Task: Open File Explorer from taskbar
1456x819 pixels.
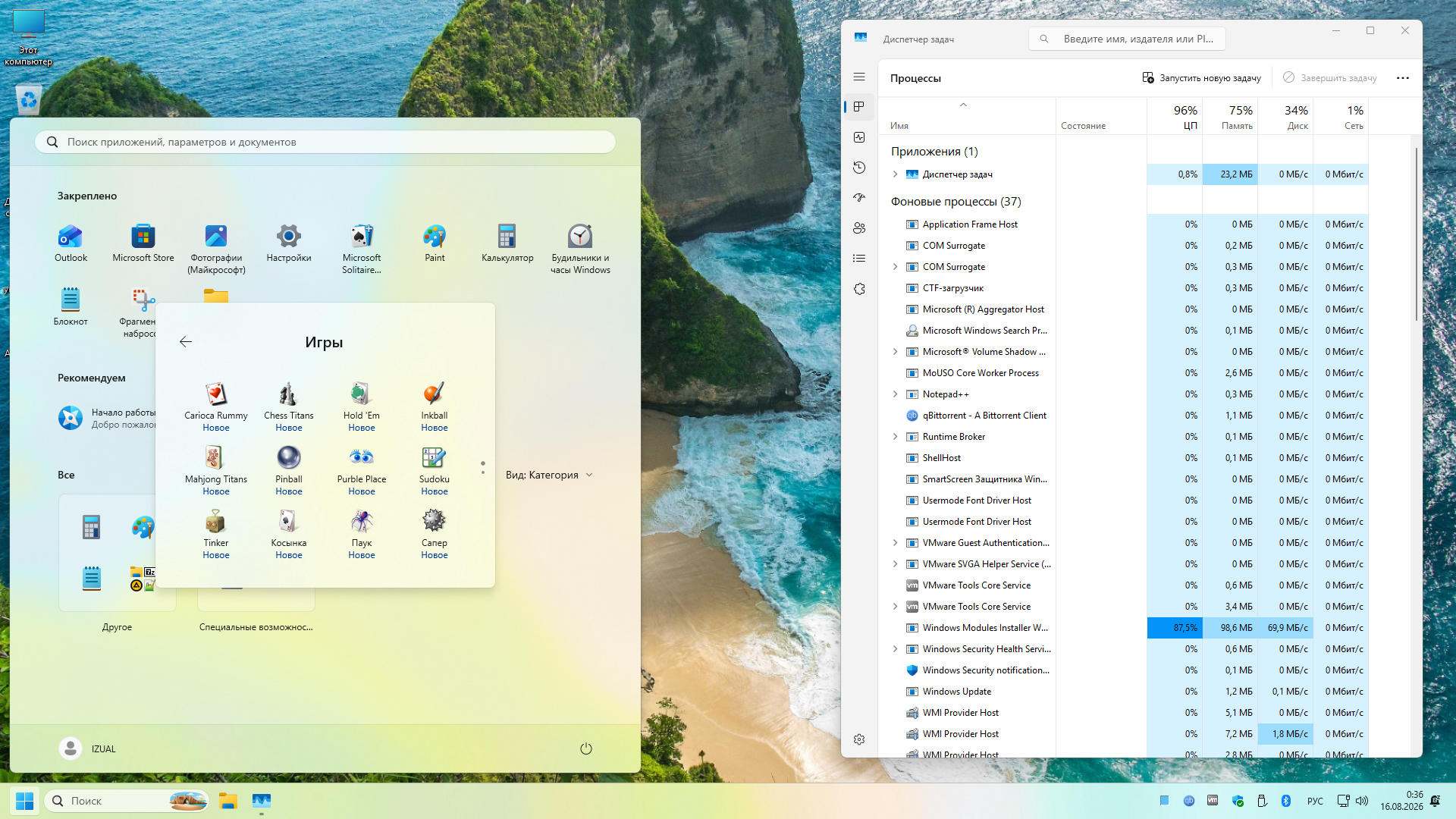Action: pos(228,801)
